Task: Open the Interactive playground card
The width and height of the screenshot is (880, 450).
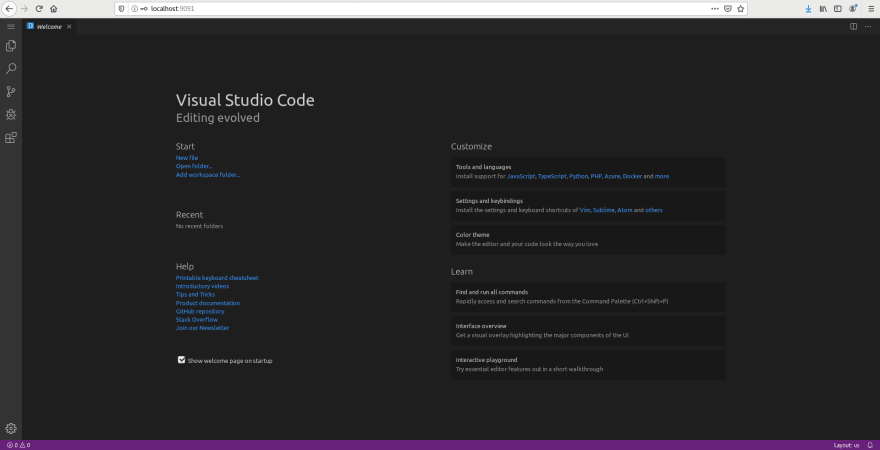Action: coord(588,365)
